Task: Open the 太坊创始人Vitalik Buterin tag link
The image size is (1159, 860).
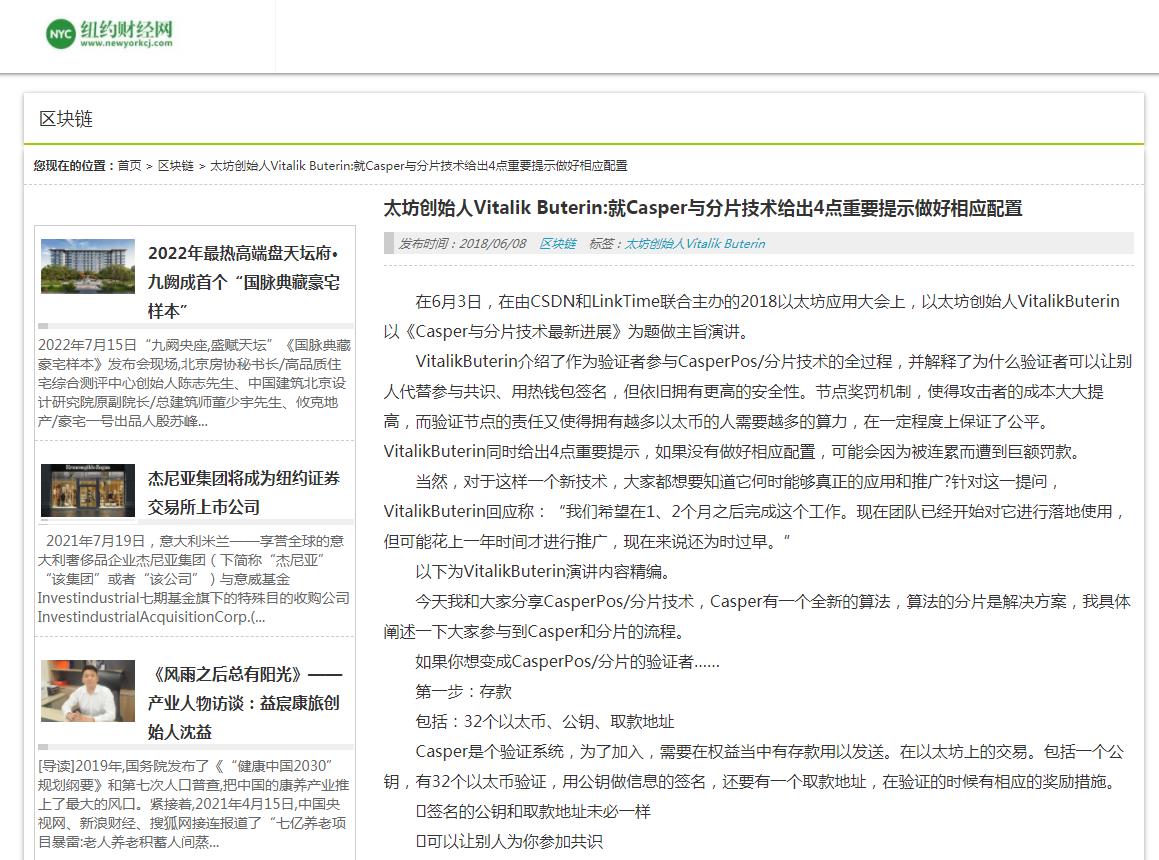Action: coord(695,243)
